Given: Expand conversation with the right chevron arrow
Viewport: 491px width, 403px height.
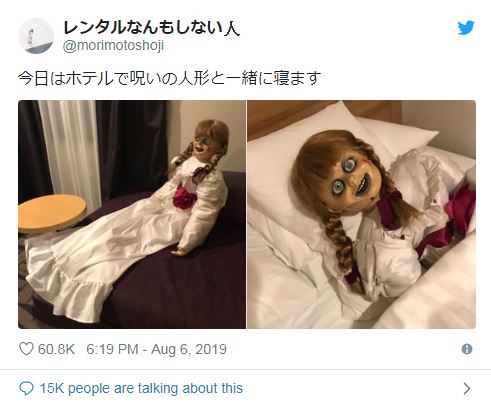Looking at the screenshot, I should pyautogui.click(x=467, y=388).
